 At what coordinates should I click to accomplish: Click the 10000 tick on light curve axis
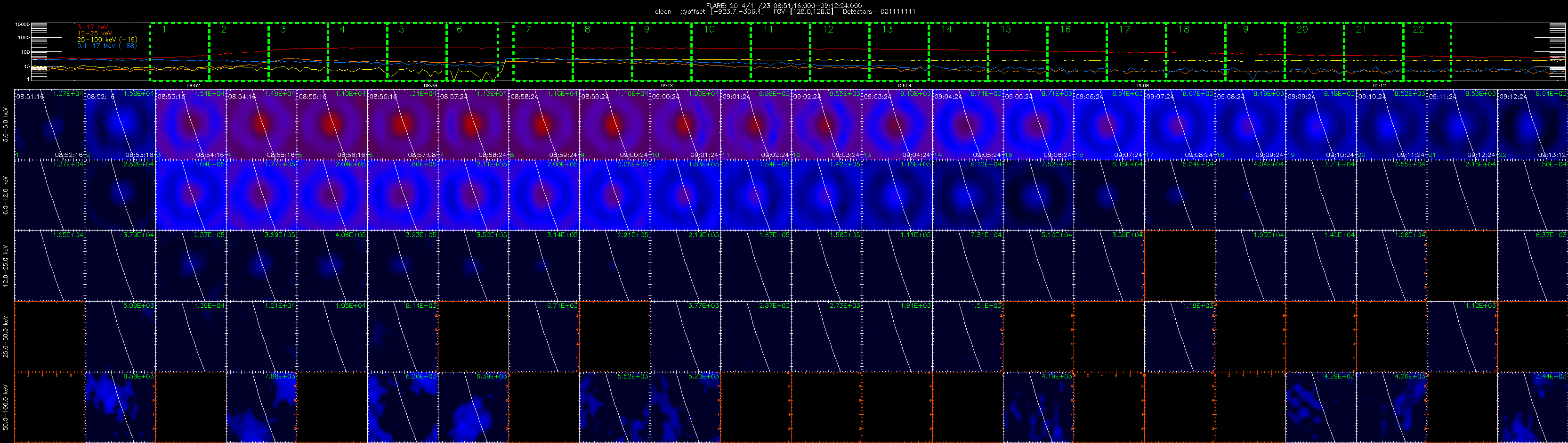pyautogui.click(x=23, y=25)
